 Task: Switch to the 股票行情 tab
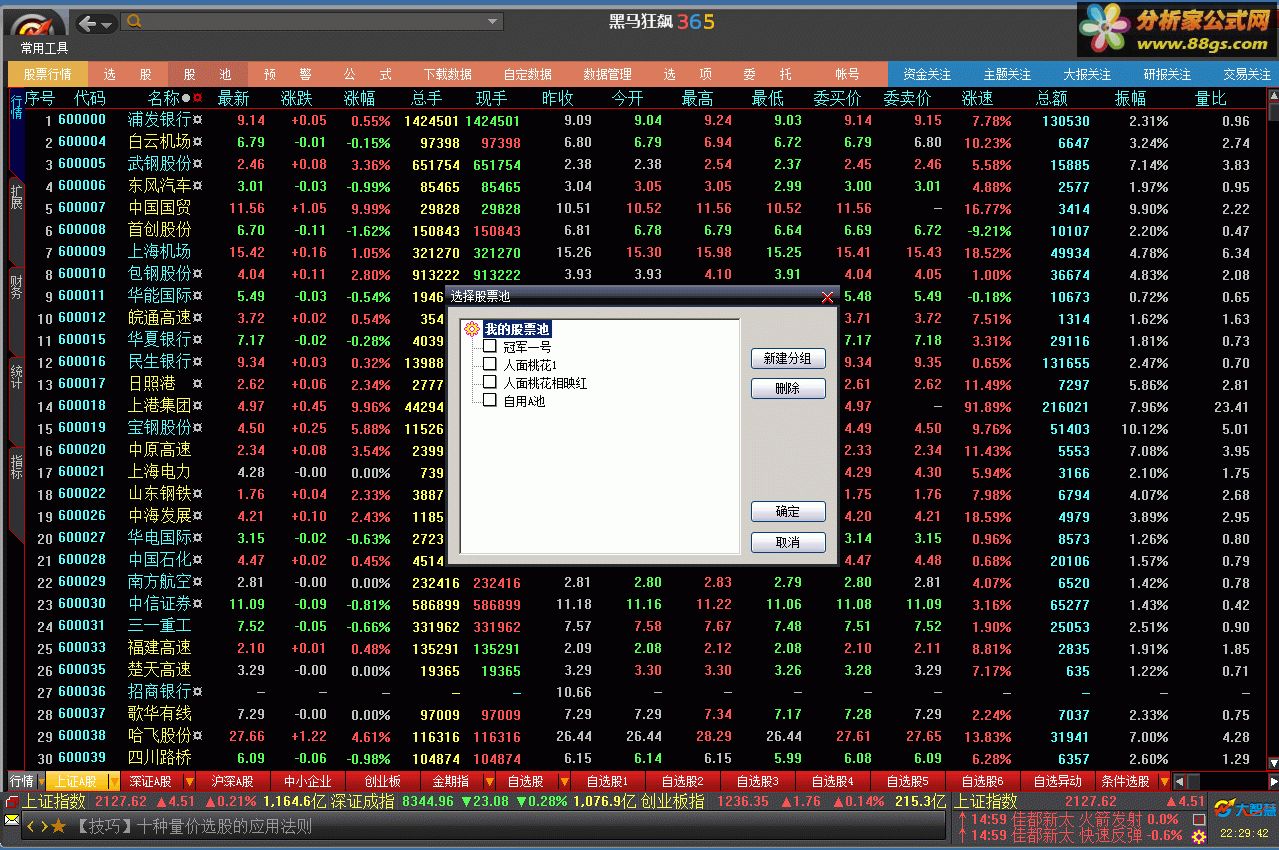pos(48,74)
